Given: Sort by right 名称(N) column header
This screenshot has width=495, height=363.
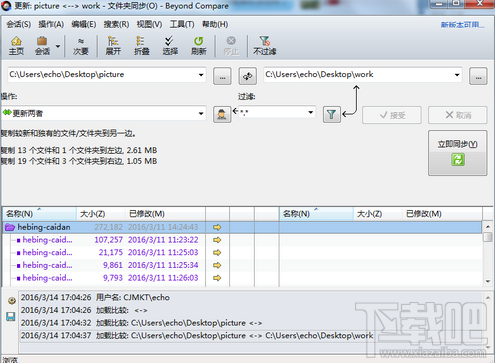Looking at the screenshot, I should coord(316,214).
